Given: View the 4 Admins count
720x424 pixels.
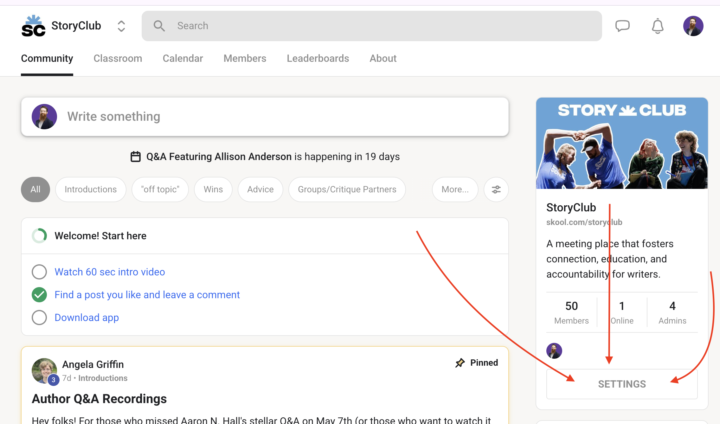Looking at the screenshot, I should [x=672, y=312].
